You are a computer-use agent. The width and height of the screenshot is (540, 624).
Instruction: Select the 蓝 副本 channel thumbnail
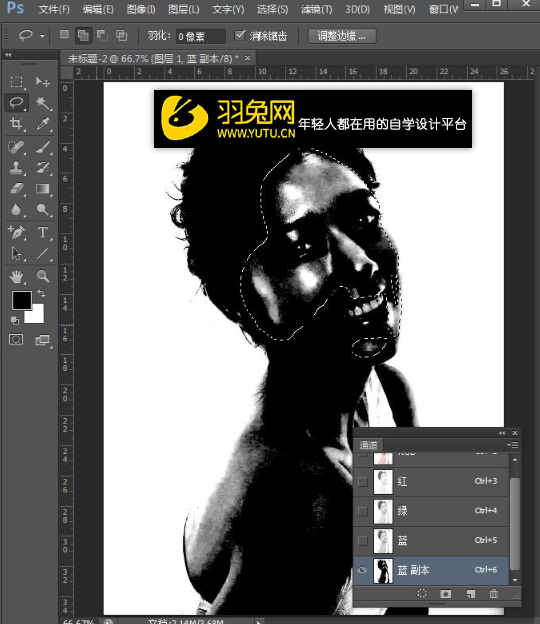tap(383, 570)
